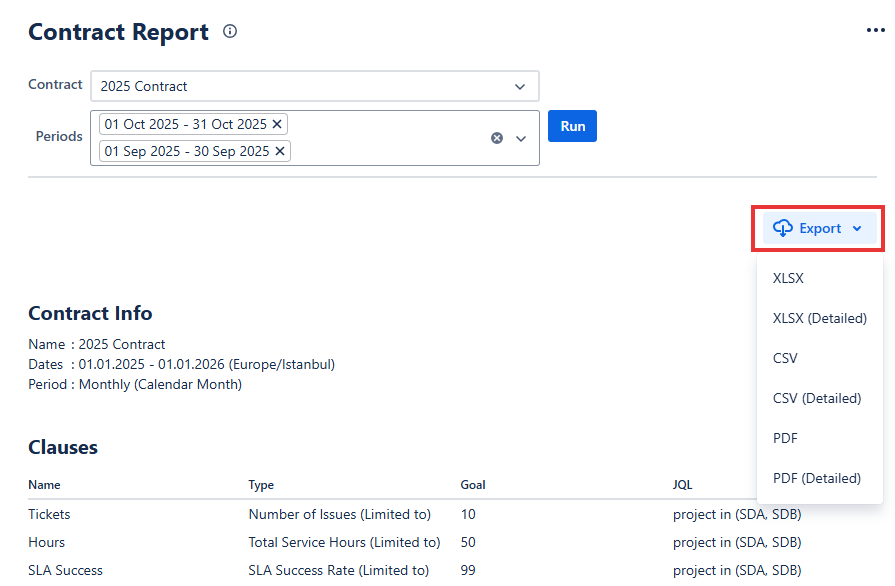The image size is (895, 586).
Task: Click the Hours clause name
Action: click(46, 543)
